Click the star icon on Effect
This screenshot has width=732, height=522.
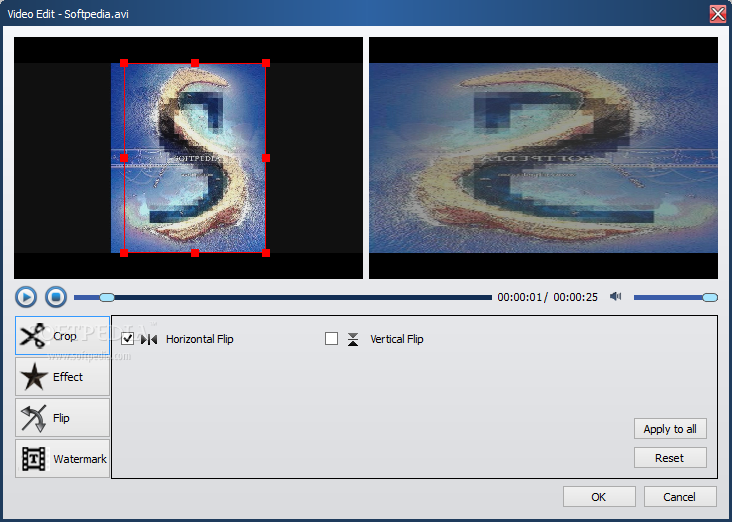click(x=34, y=377)
